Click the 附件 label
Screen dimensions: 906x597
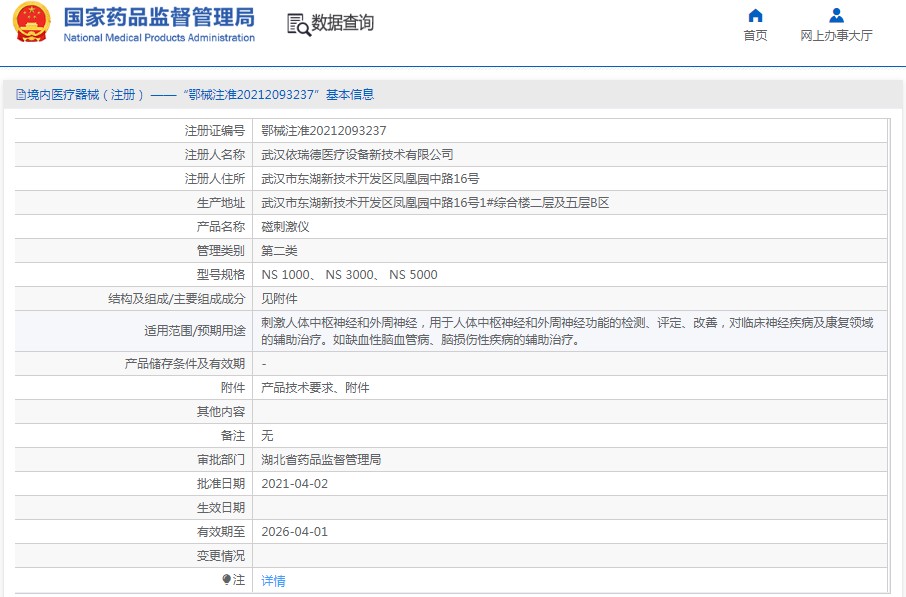(x=233, y=388)
